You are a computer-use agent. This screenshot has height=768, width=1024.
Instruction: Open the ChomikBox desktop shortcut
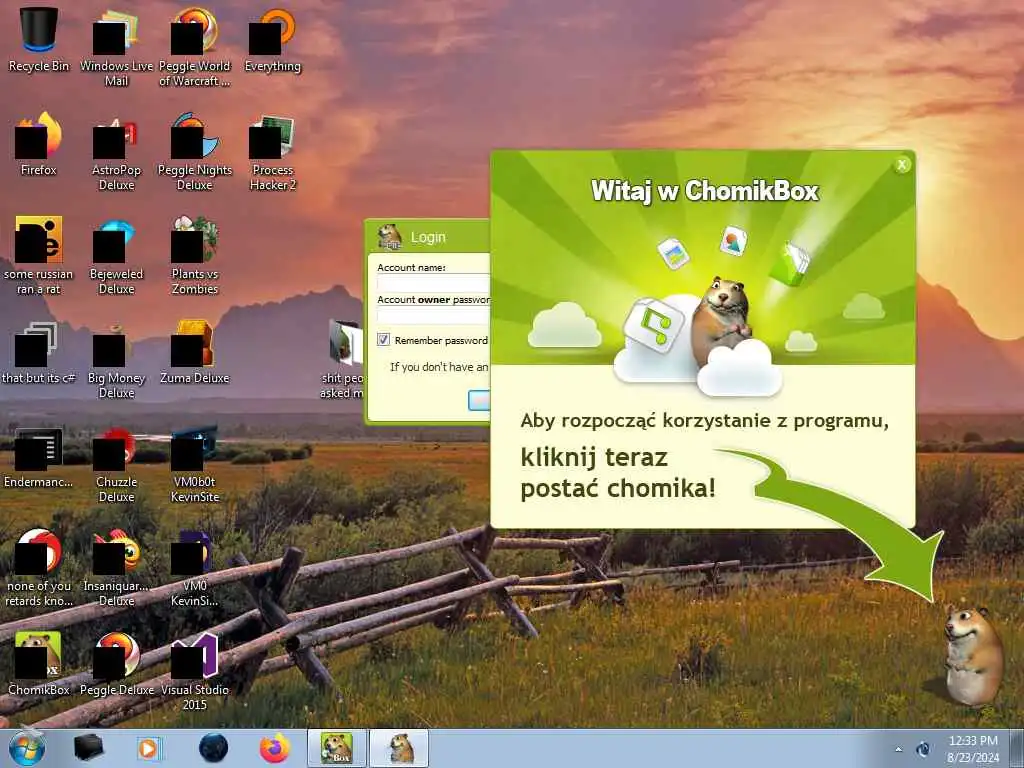[x=39, y=664]
